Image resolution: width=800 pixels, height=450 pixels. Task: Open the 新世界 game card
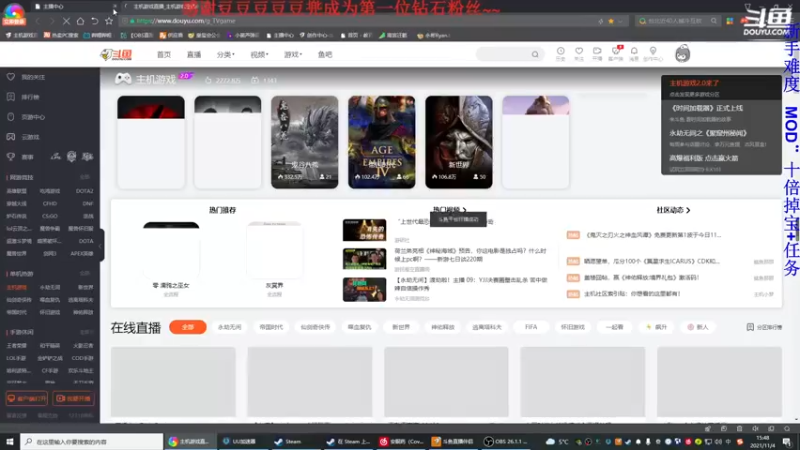(459, 142)
